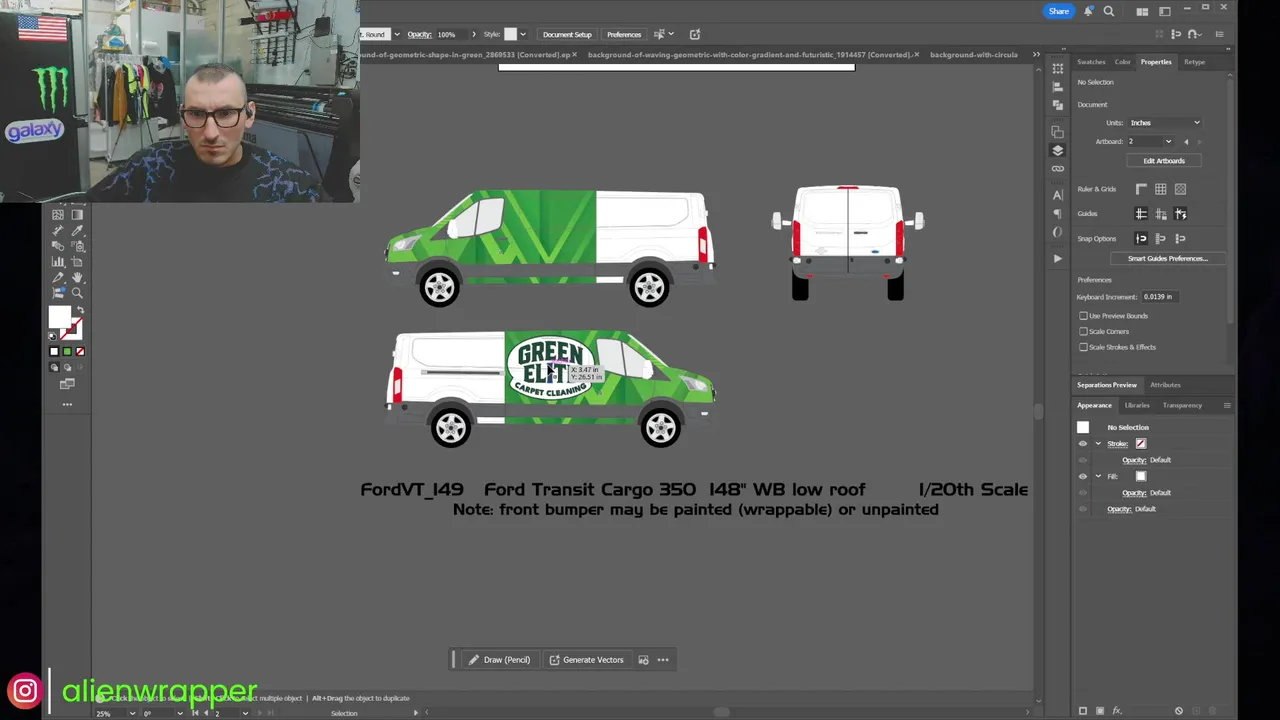Toggle Show Rulers button
Screen dimensions: 1280x720
pyautogui.click(x=1141, y=189)
